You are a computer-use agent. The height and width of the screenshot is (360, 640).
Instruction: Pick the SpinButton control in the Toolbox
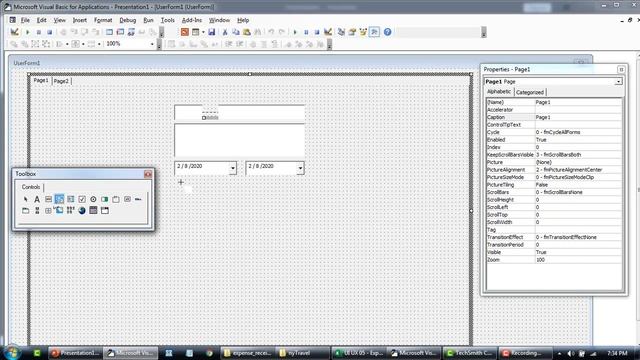[x=48, y=211]
